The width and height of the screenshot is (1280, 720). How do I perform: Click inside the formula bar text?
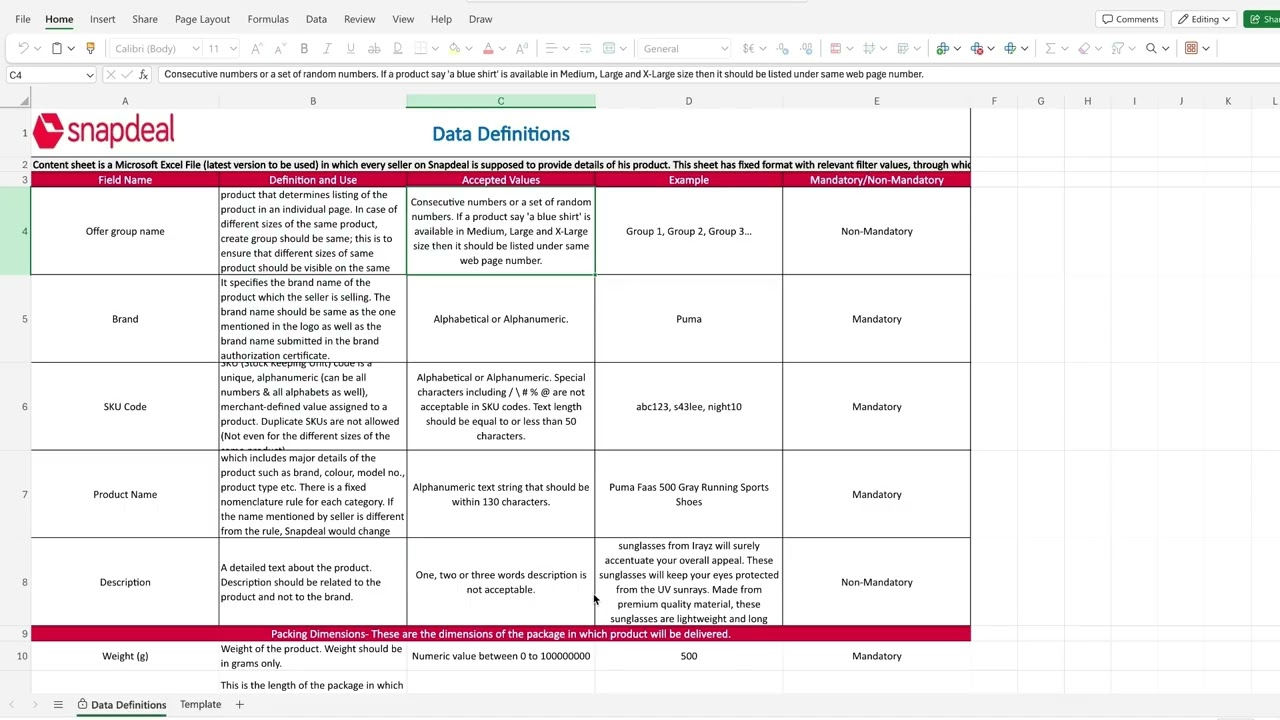click(543, 74)
